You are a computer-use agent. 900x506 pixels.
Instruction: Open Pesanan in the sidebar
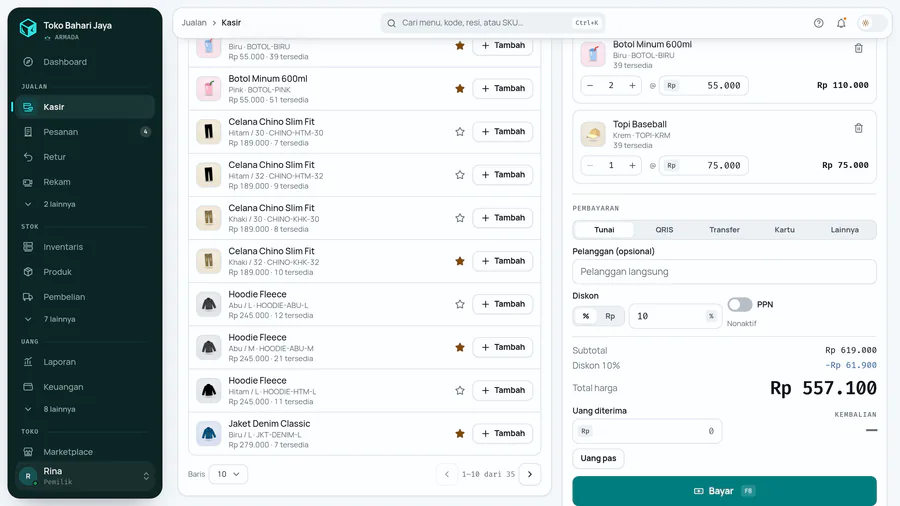point(84,132)
